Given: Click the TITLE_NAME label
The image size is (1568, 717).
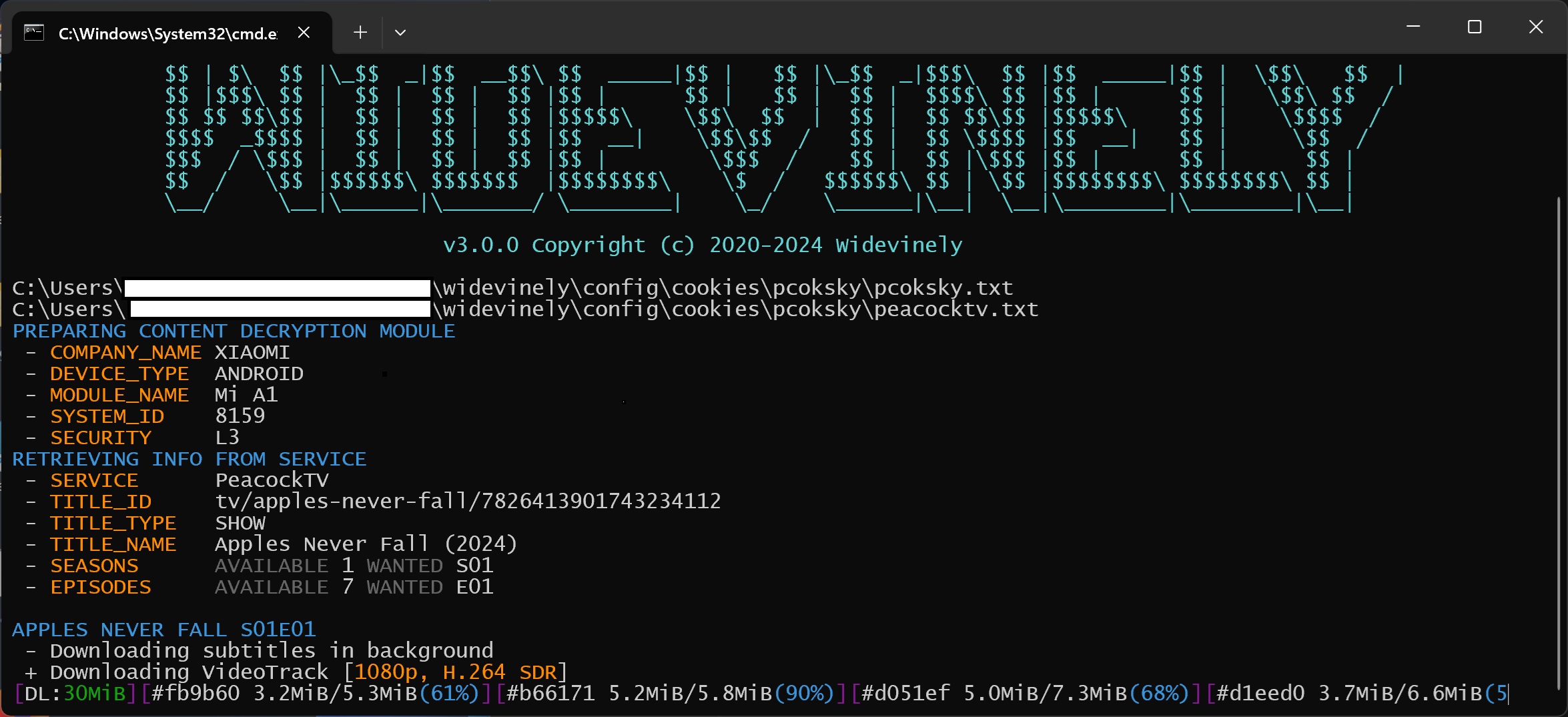Looking at the screenshot, I should pyautogui.click(x=113, y=544).
